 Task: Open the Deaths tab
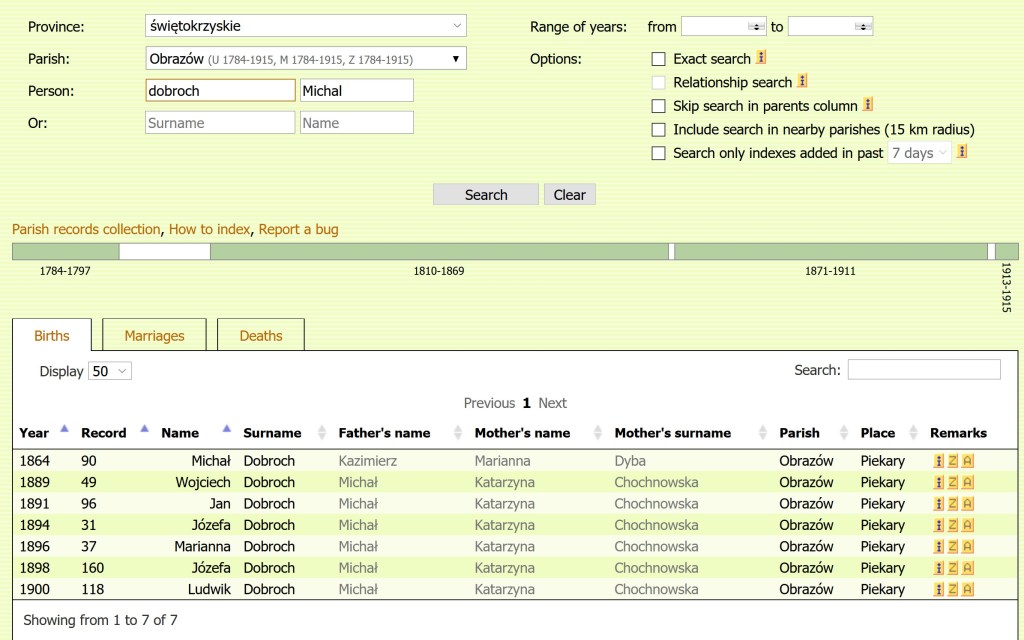click(261, 336)
